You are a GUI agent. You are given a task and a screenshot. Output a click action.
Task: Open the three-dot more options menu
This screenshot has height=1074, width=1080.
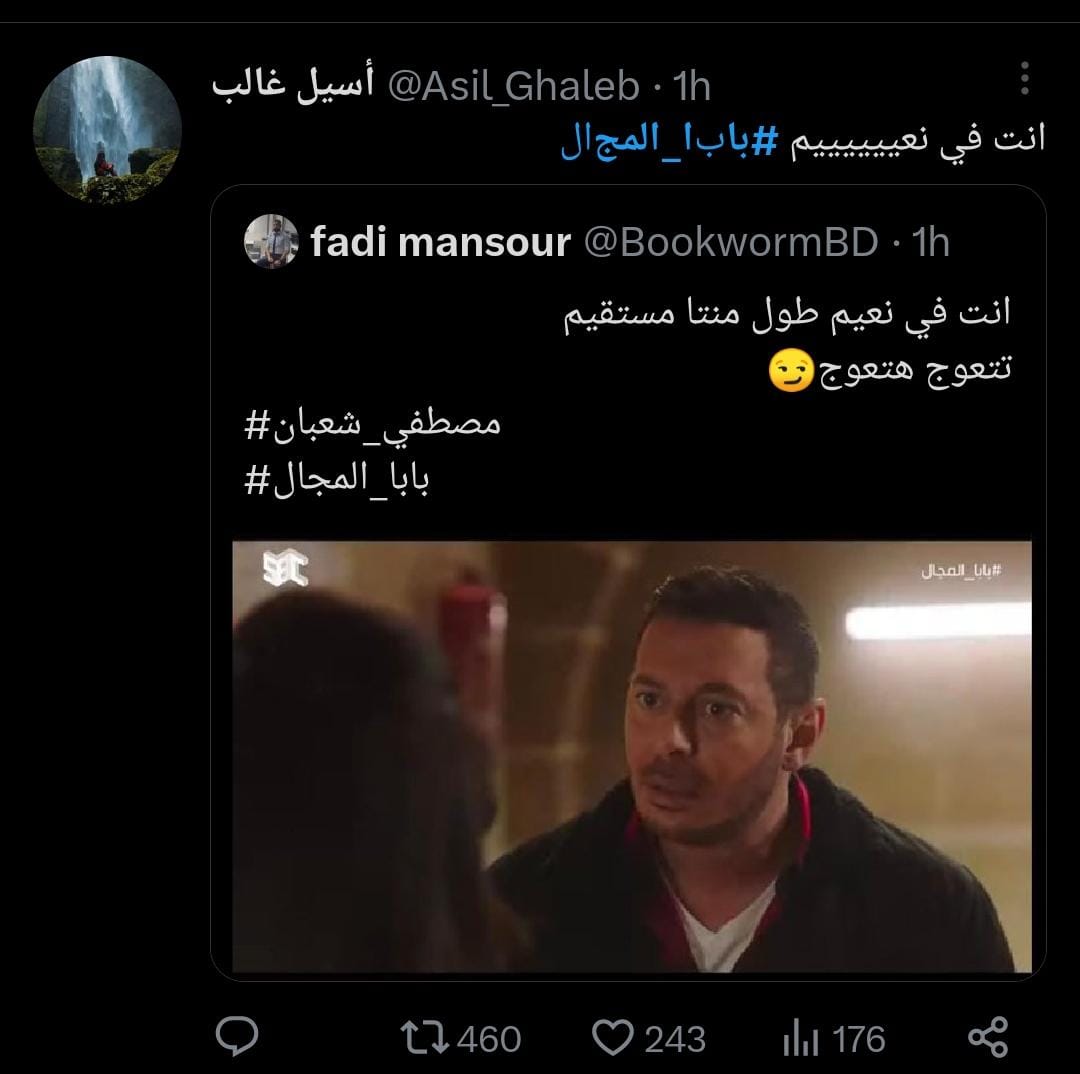pos(1025,78)
